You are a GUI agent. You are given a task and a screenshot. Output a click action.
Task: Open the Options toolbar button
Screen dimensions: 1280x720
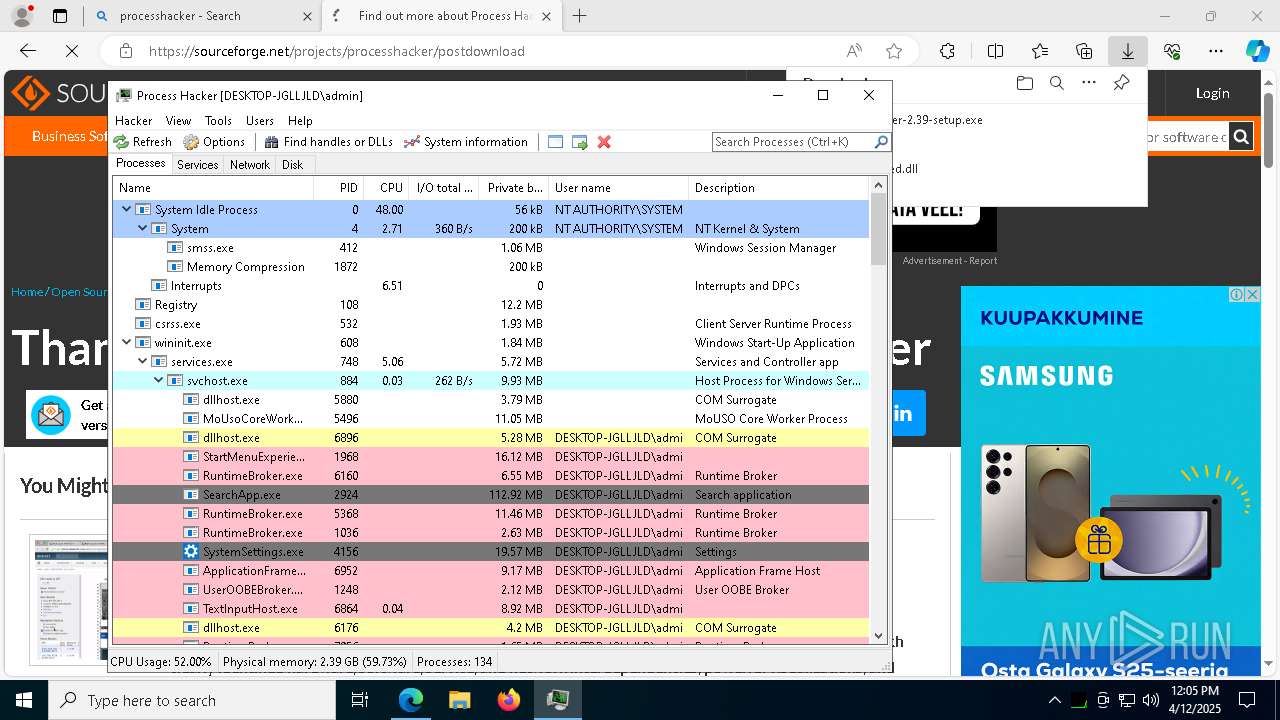[x=214, y=142]
